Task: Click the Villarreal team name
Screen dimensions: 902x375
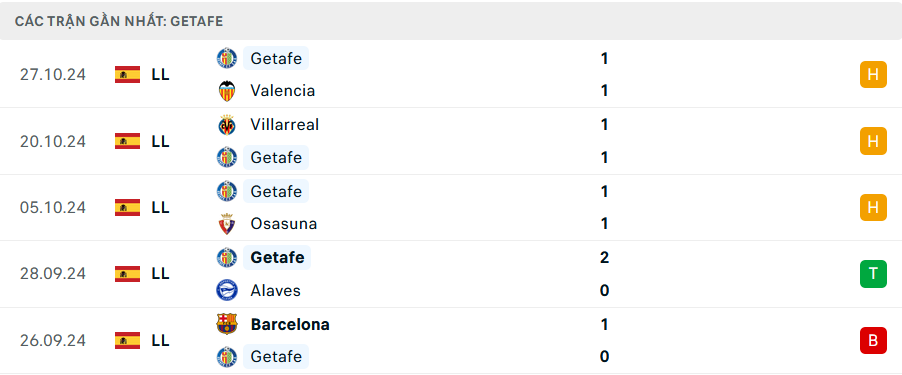Action: (285, 125)
